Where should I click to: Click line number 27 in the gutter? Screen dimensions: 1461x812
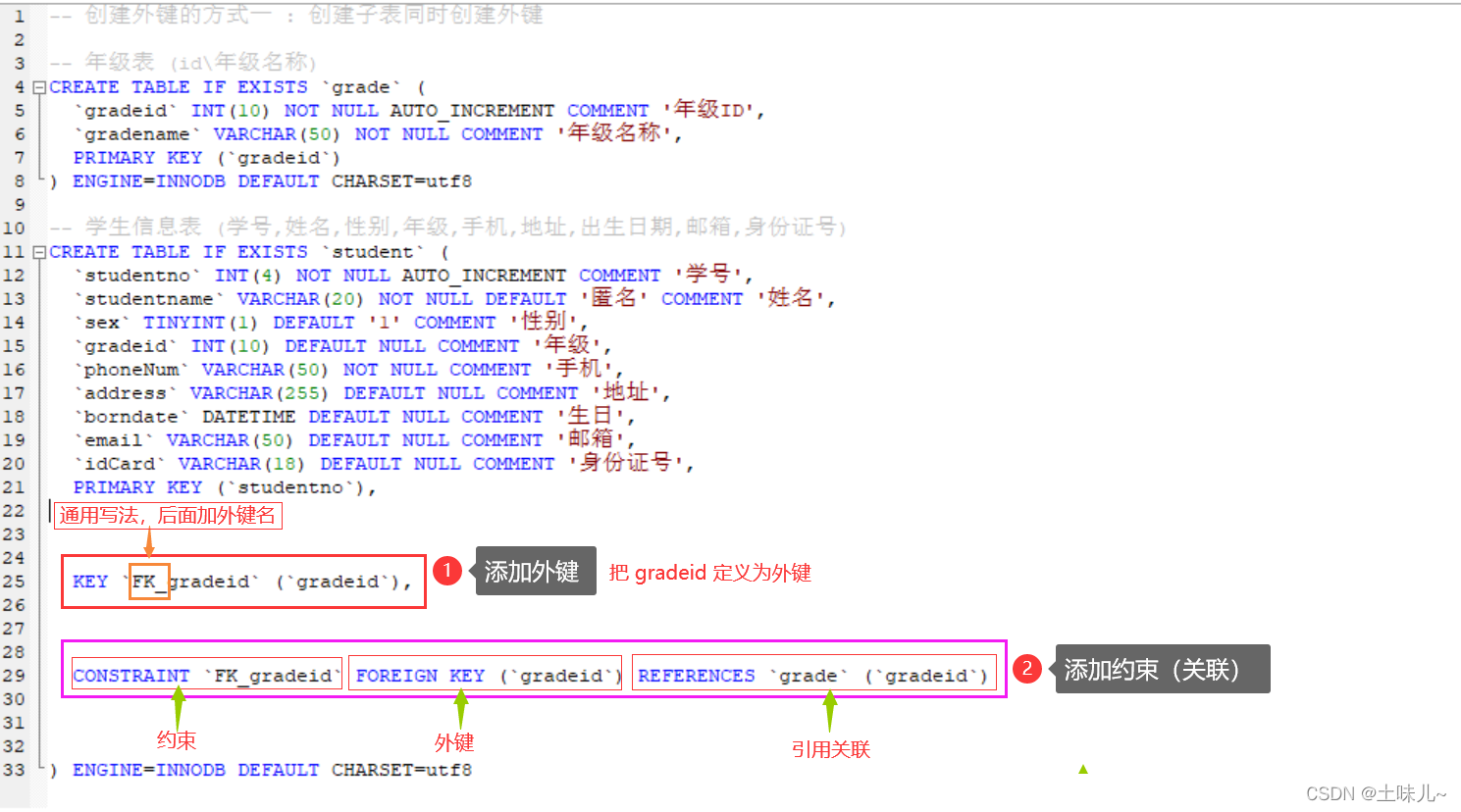[x=14, y=629]
